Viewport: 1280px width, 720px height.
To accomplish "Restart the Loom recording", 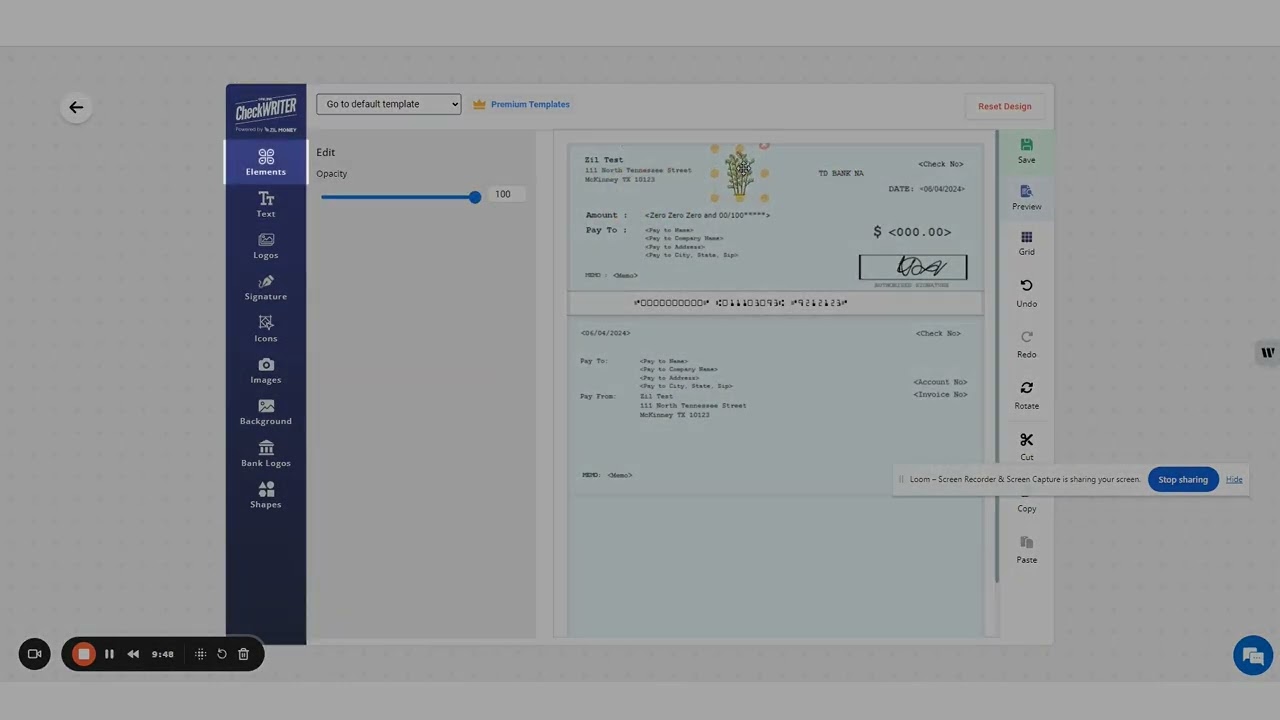I will pos(222,654).
